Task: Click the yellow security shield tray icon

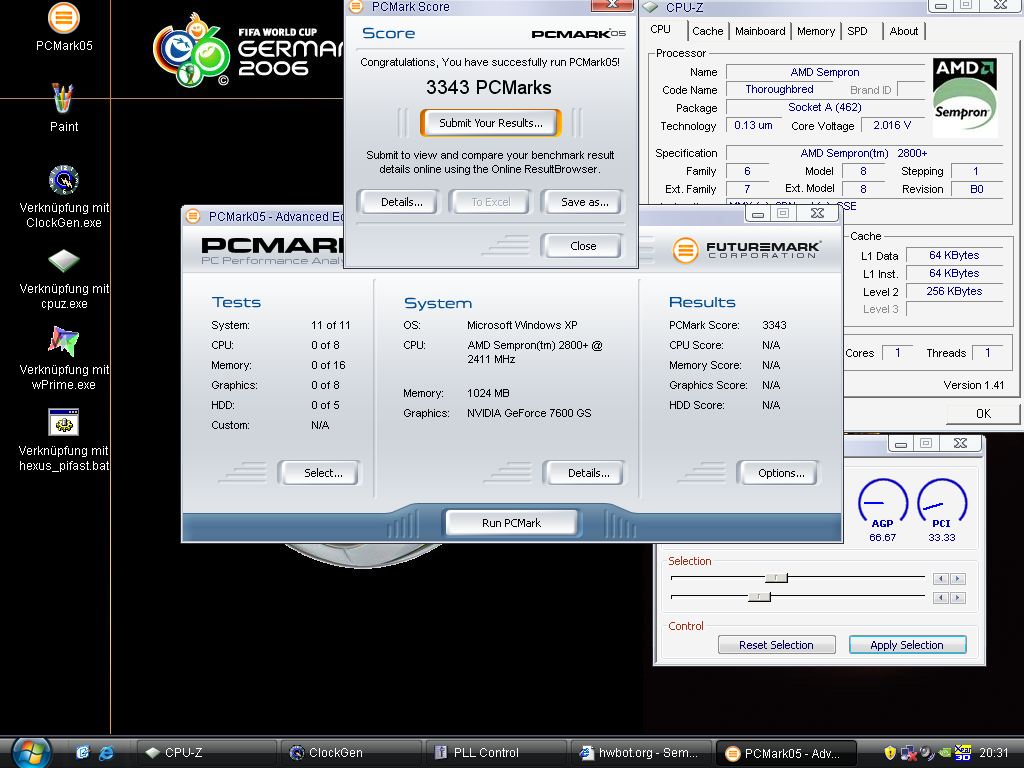Action: (889, 753)
